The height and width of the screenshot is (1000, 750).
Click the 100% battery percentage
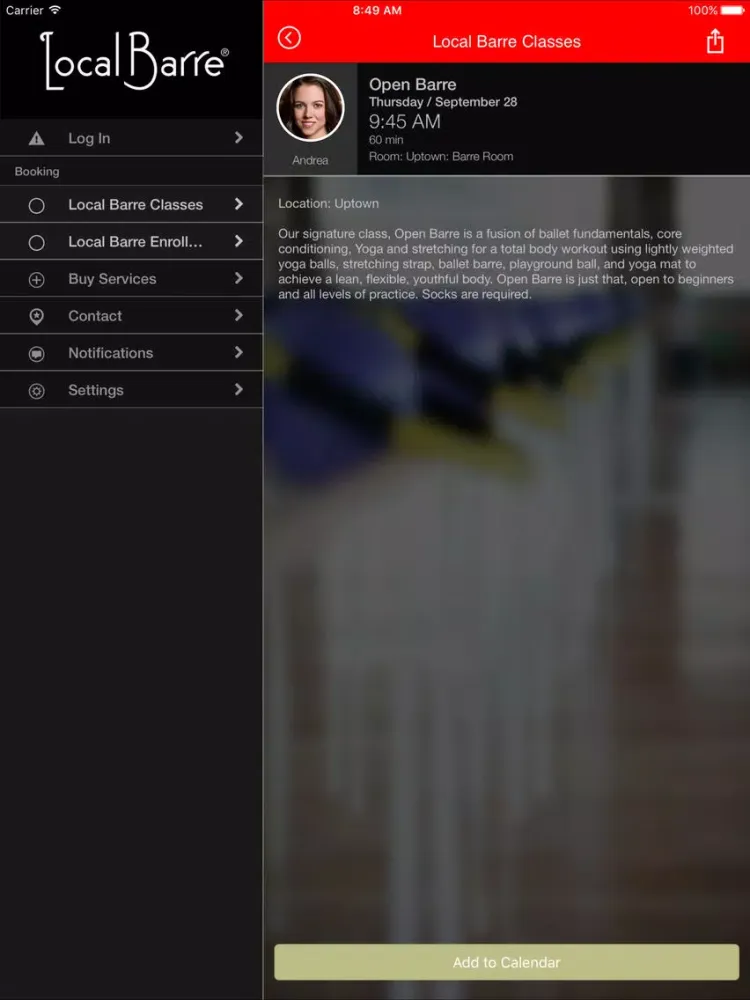(x=703, y=10)
